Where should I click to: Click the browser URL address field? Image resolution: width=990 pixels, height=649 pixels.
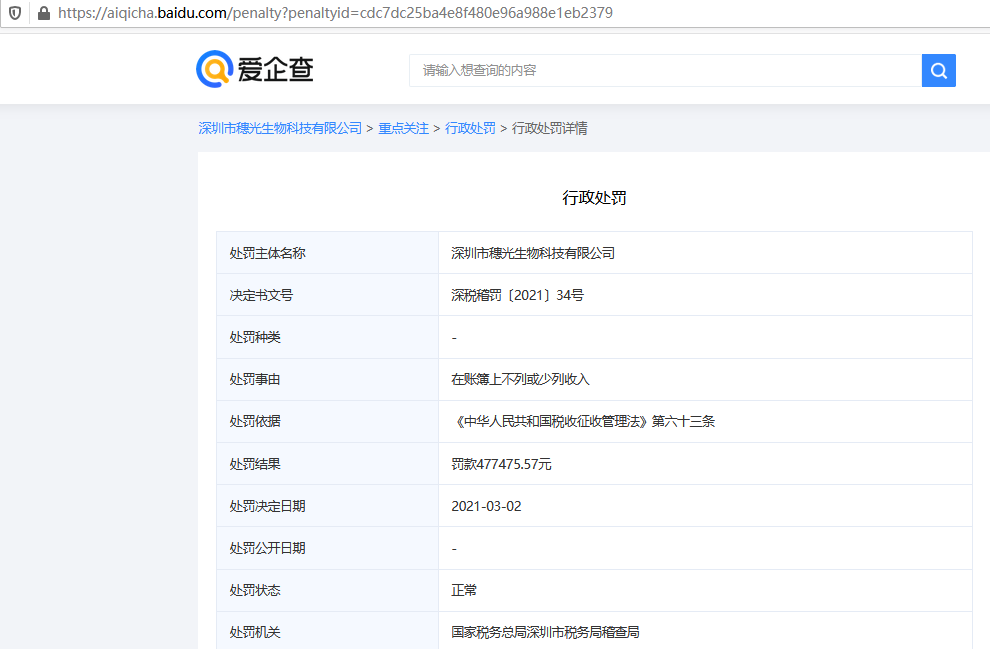(335, 13)
